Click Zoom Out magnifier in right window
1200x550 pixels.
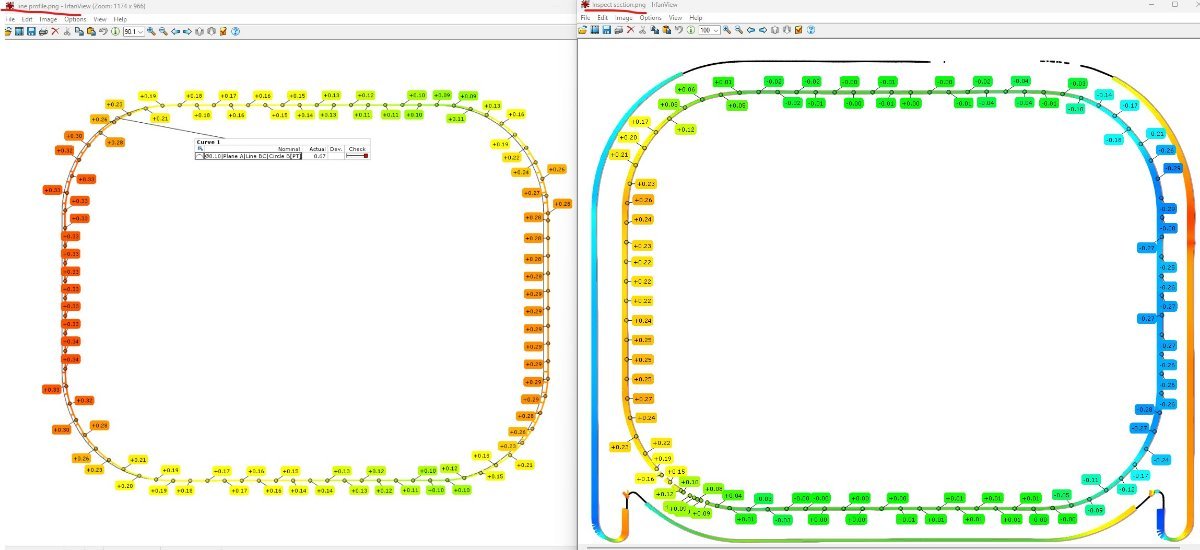(738, 31)
